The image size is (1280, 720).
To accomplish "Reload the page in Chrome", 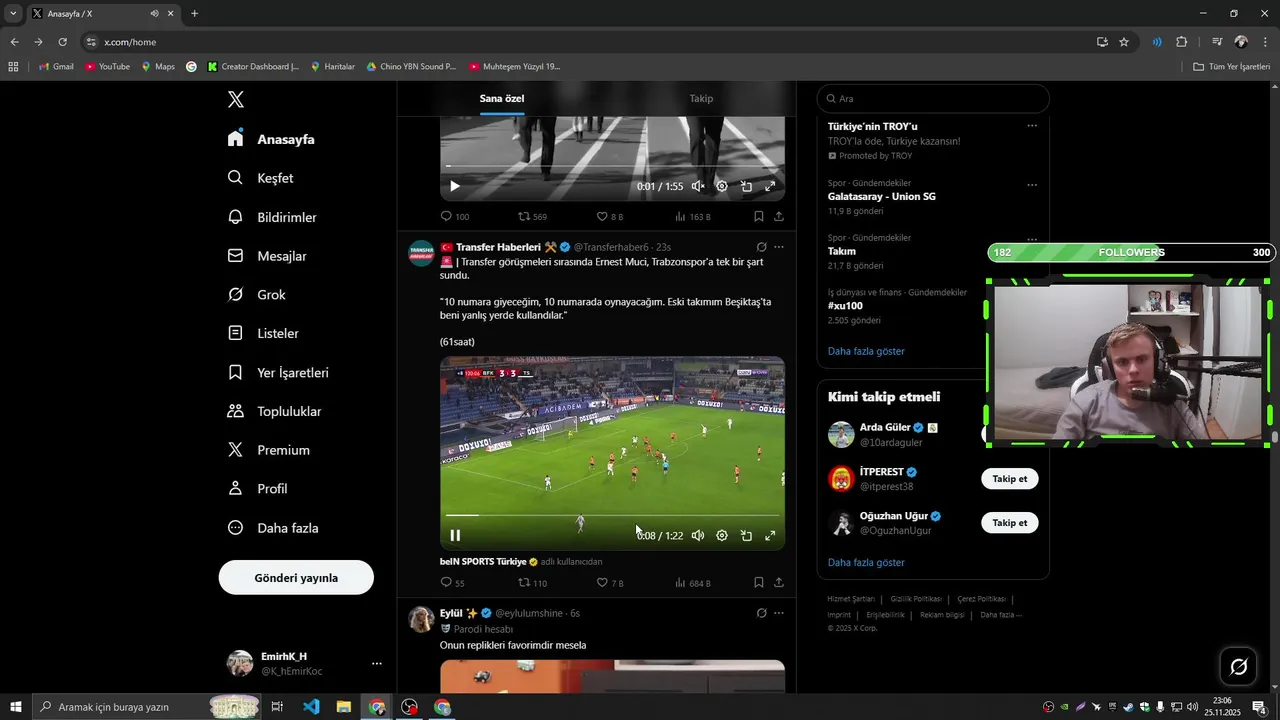I will tap(62, 42).
